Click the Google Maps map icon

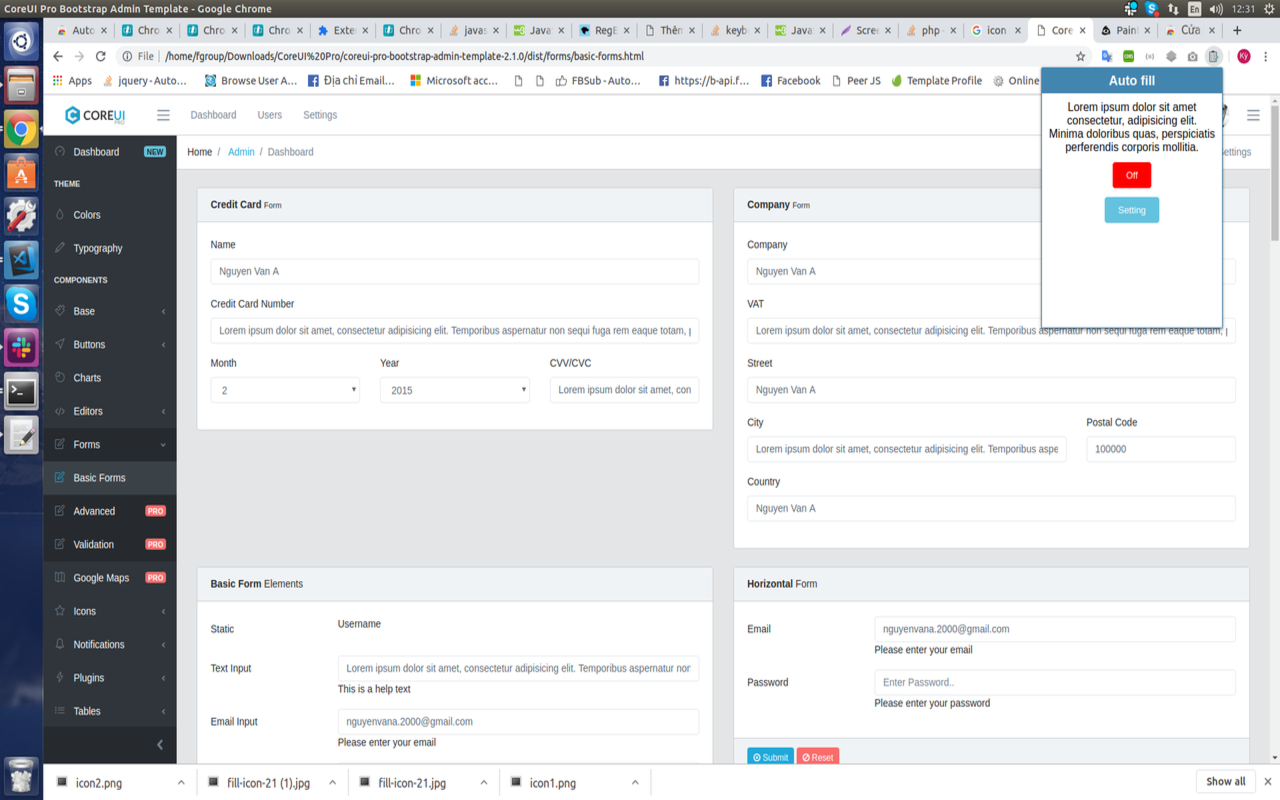[x=60, y=578]
